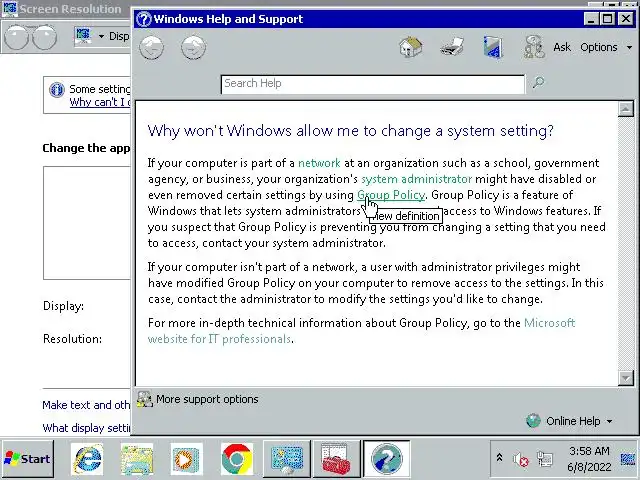This screenshot has height=480, width=640.
Task: Open the Start menu
Action: pyautogui.click(x=27, y=459)
